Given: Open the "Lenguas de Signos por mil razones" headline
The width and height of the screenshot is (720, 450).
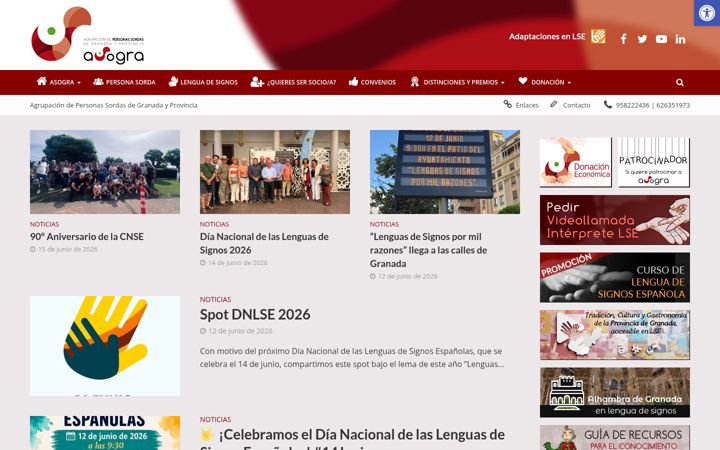Looking at the screenshot, I should (428, 250).
